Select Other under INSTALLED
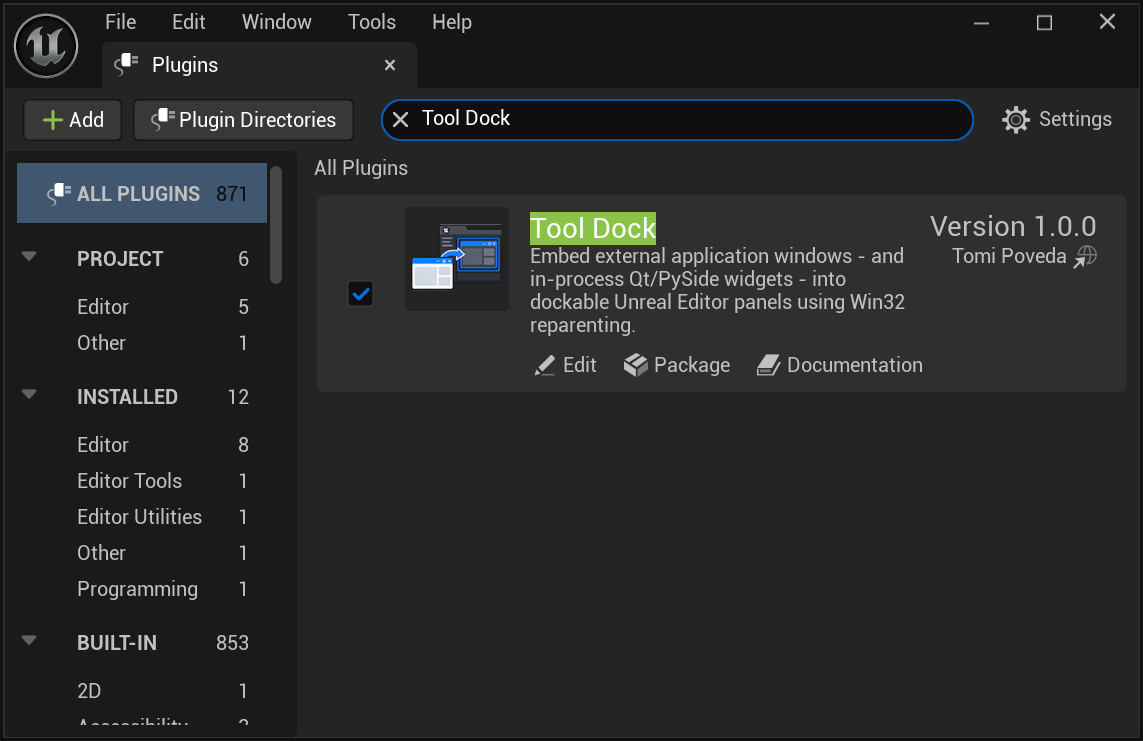The image size is (1143, 741). pyautogui.click(x=101, y=553)
